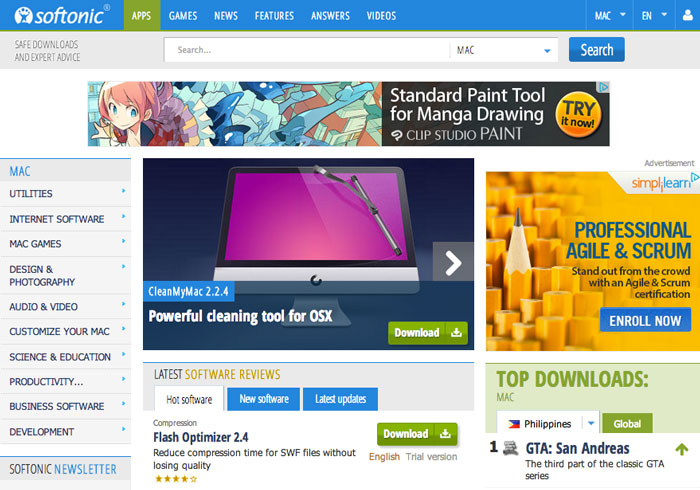Image resolution: width=700 pixels, height=490 pixels.
Task: Download Flash Optimizer 2.4
Action: (417, 434)
